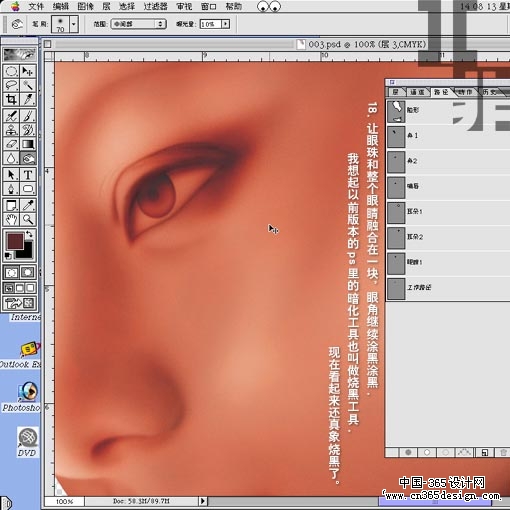Select the History Brush tool
This screenshot has height=510, width=510.
[x=28, y=129]
